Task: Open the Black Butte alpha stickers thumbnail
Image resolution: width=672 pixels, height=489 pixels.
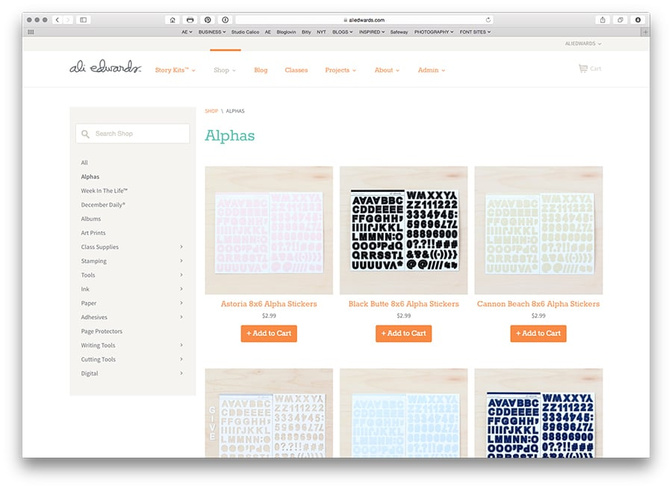Action: [404, 230]
